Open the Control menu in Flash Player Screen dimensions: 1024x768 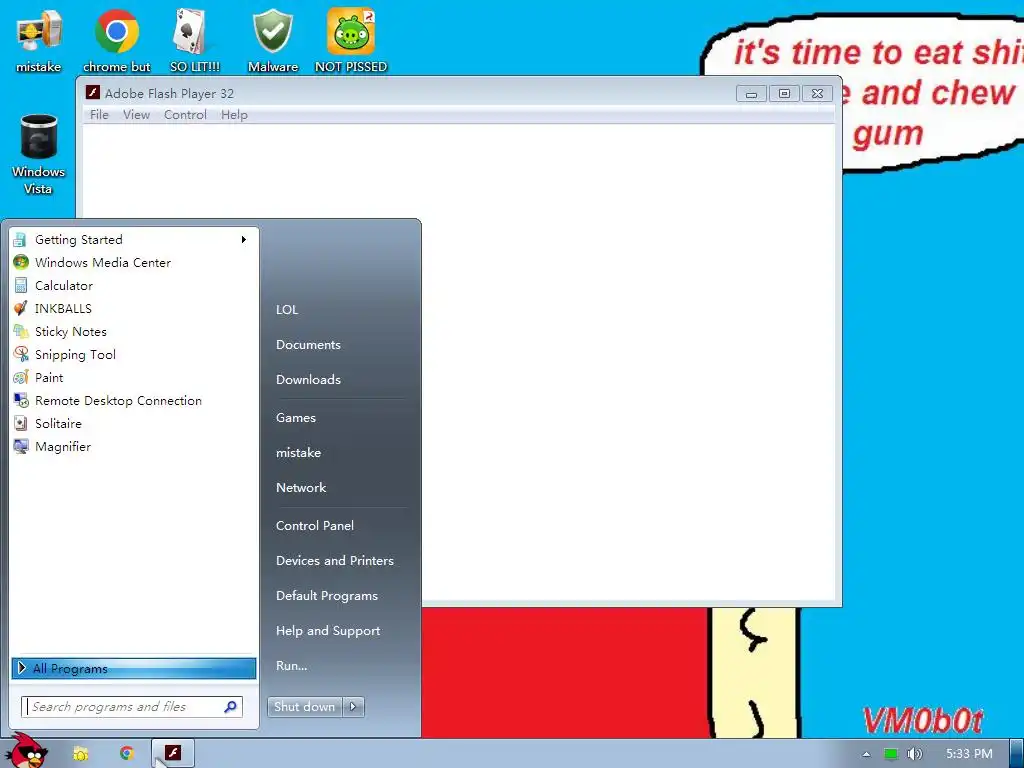pyautogui.click(x=185, y=115)
